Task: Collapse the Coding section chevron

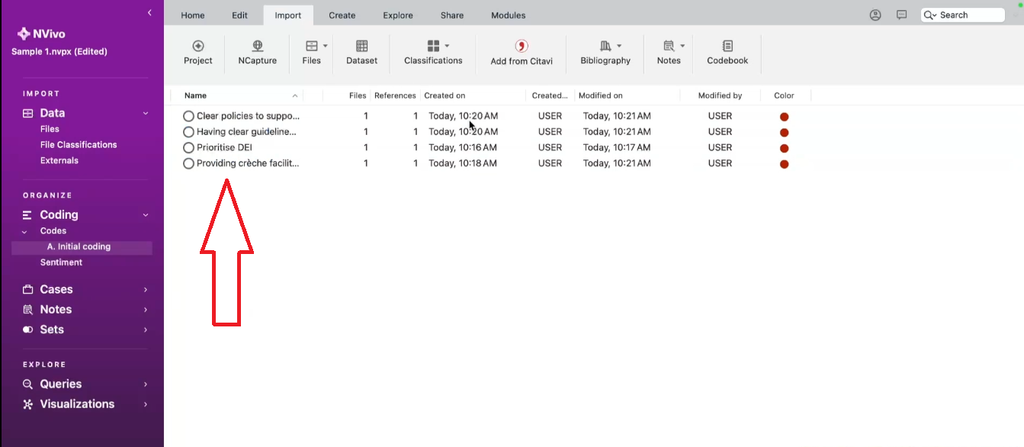Action: tap(146, 215)
